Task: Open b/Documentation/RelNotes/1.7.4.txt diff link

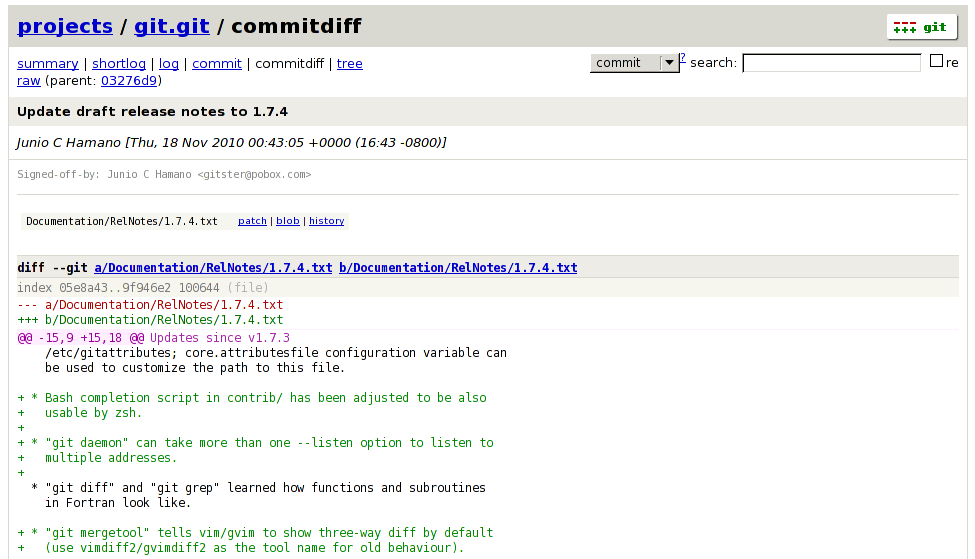Action: tap(458, 268)
